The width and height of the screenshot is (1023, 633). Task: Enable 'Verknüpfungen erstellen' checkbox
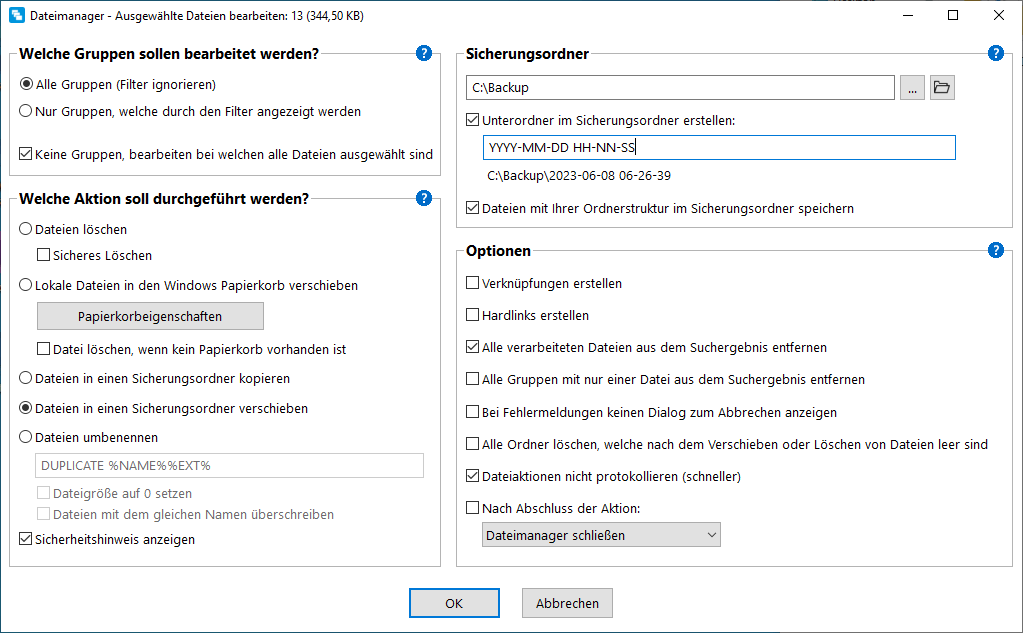tap(473, 284)
